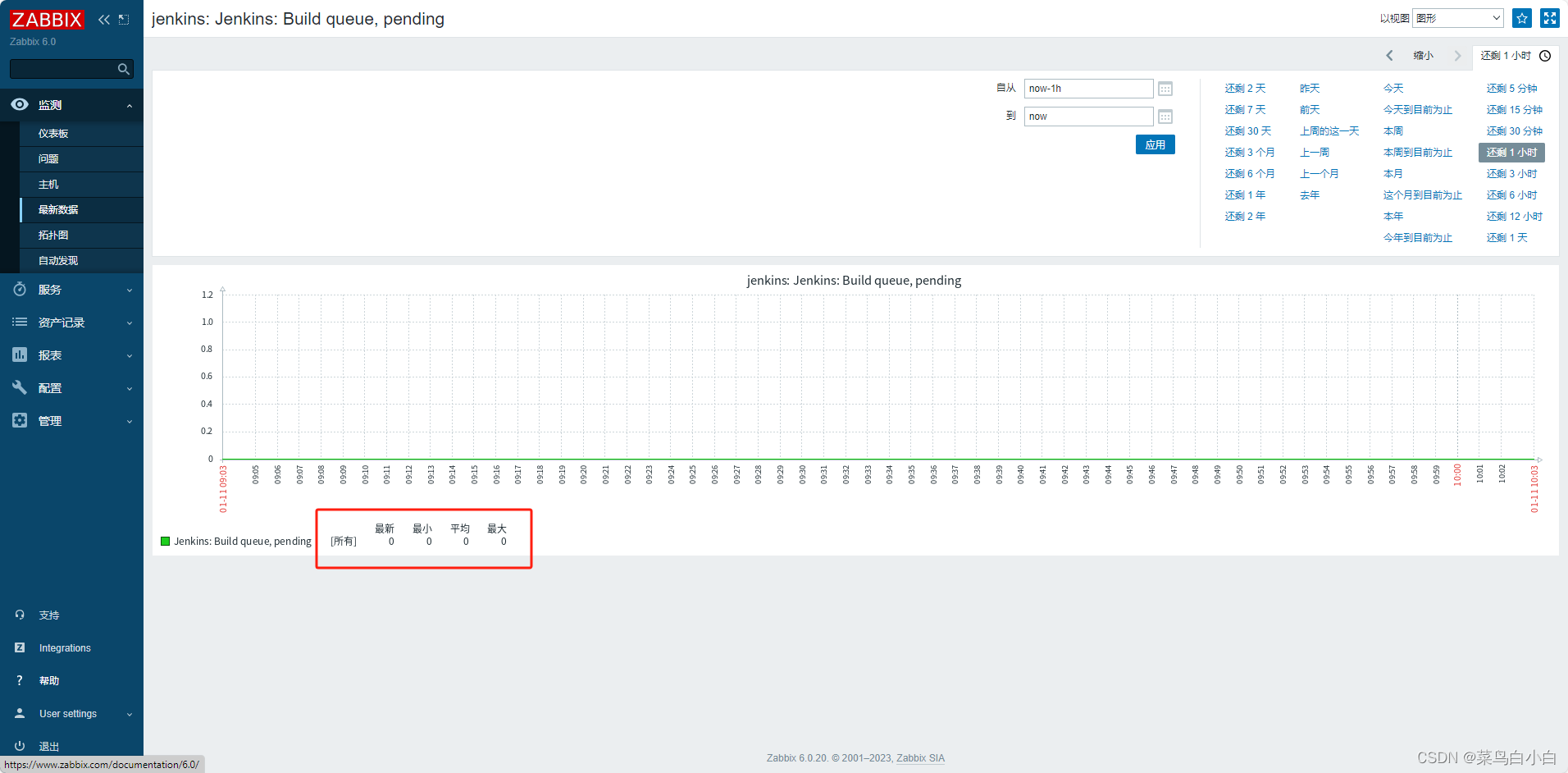The width and height of the screenshot is (1568, 773).
Task: Collapse the sidebar with double-chevron icon
Action: [x=104, y=20]
